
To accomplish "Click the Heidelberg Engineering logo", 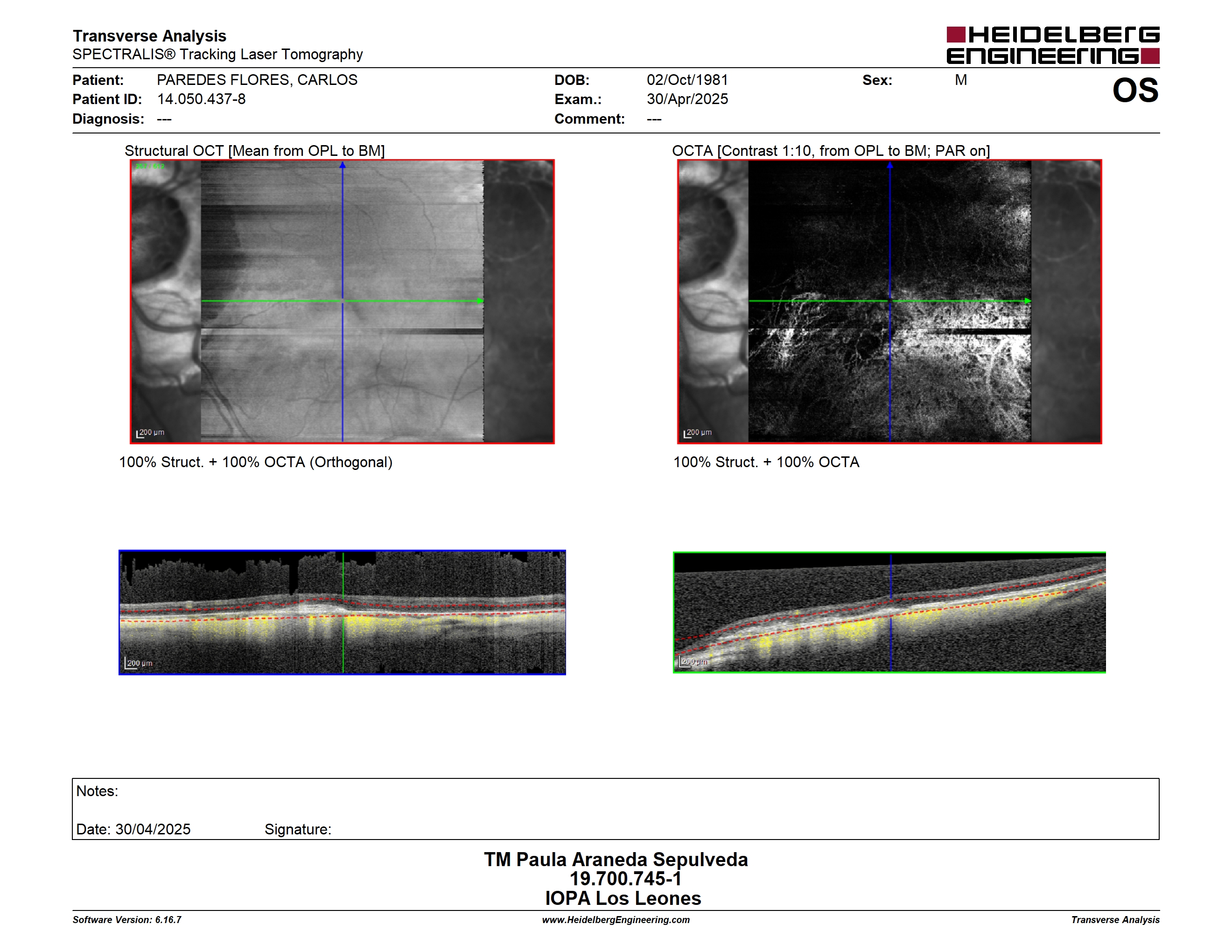I will point(1053,45).
